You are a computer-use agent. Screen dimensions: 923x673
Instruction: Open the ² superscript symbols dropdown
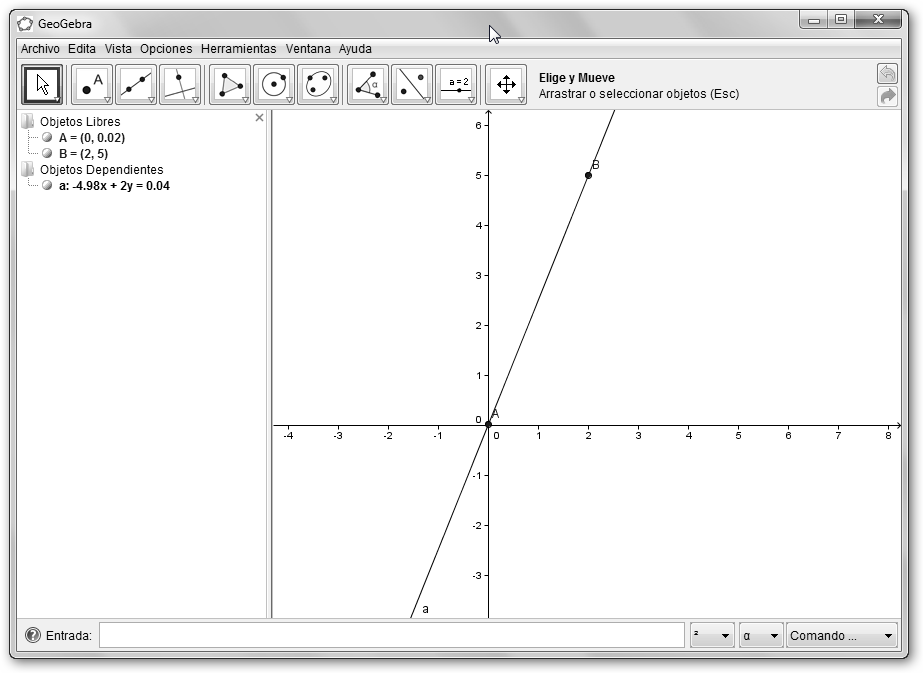(x=711, y=636)
